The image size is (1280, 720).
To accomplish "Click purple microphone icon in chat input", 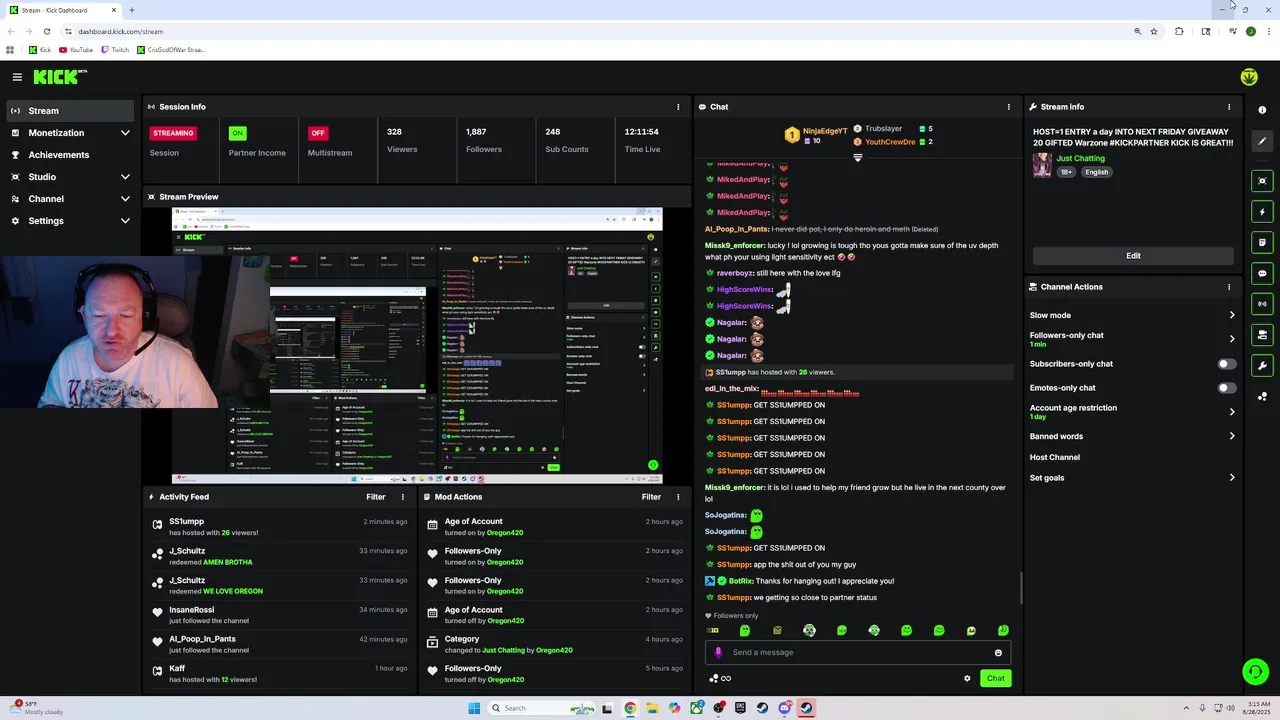I will (x=718, y=652).
